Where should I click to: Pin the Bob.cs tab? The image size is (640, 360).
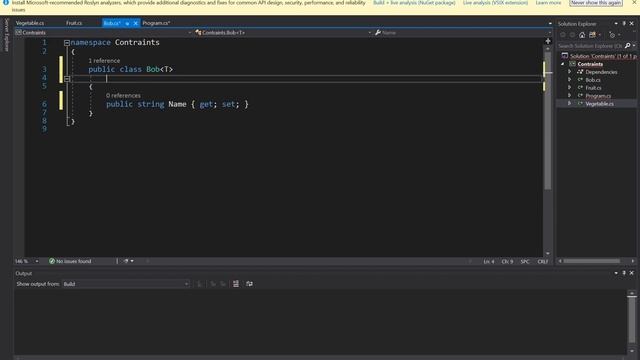[x=127, y=23]
